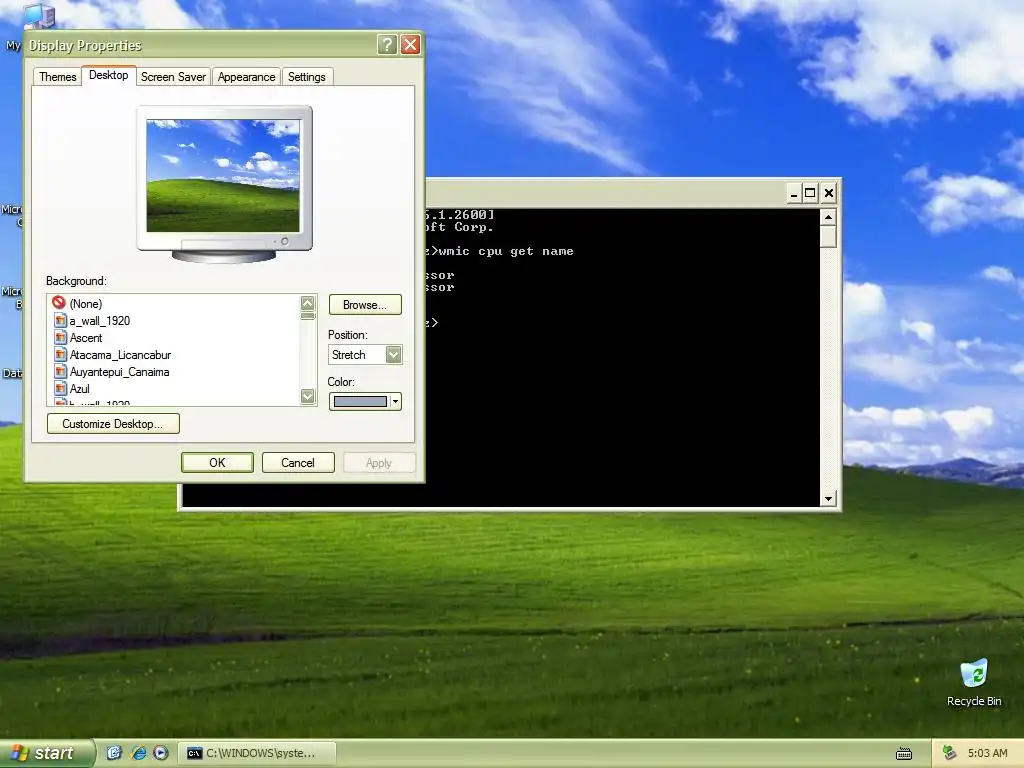The image size is (1024, 768).
Task: Click the Display Properties help question-mark button
Action: (387, 44)
